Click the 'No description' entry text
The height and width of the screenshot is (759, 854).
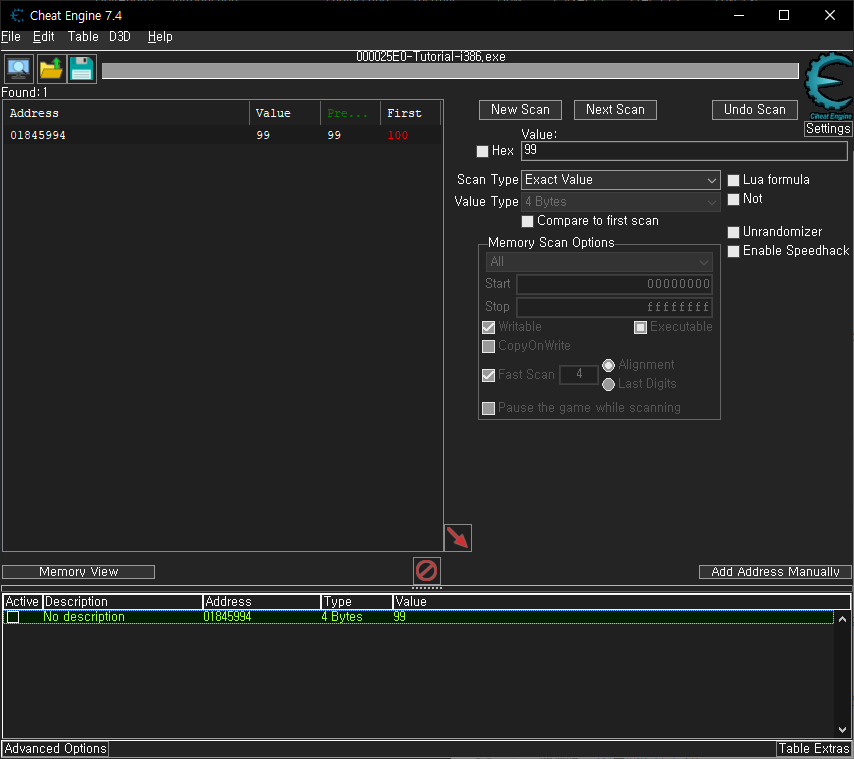pyautogui.click(x=84, y=617)
